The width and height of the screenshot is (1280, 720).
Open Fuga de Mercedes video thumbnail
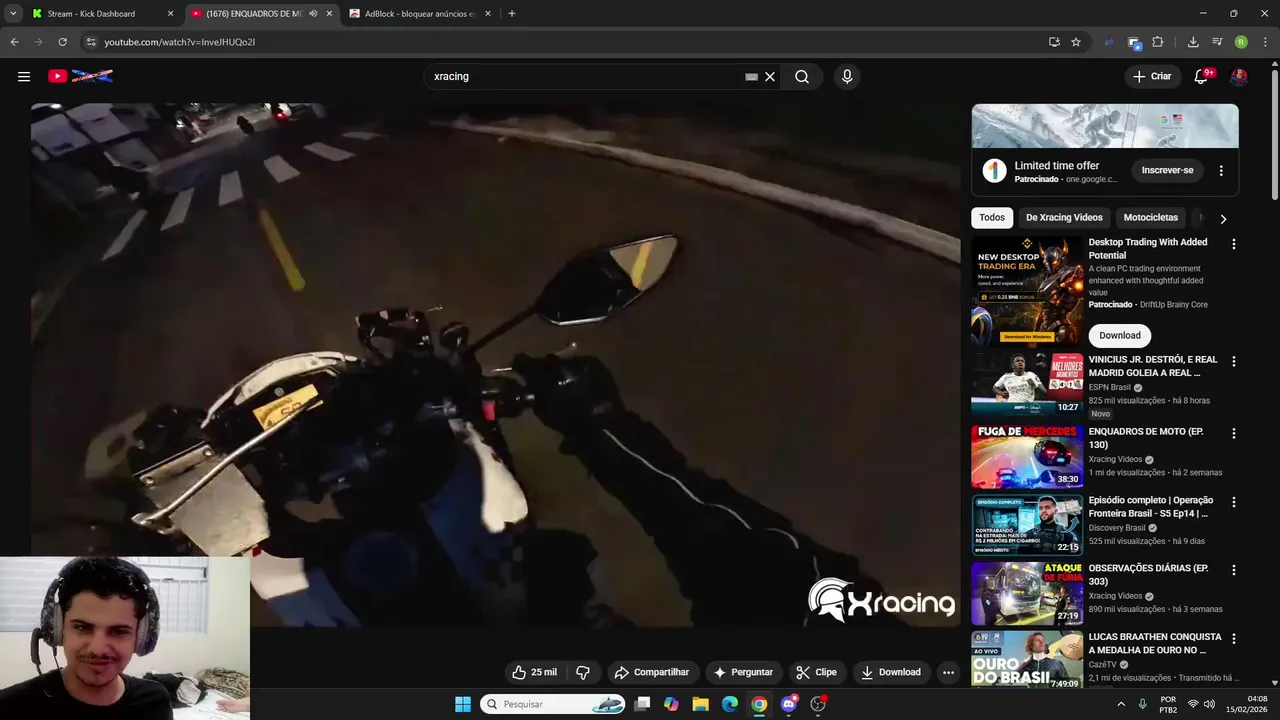click(1027, 456)
